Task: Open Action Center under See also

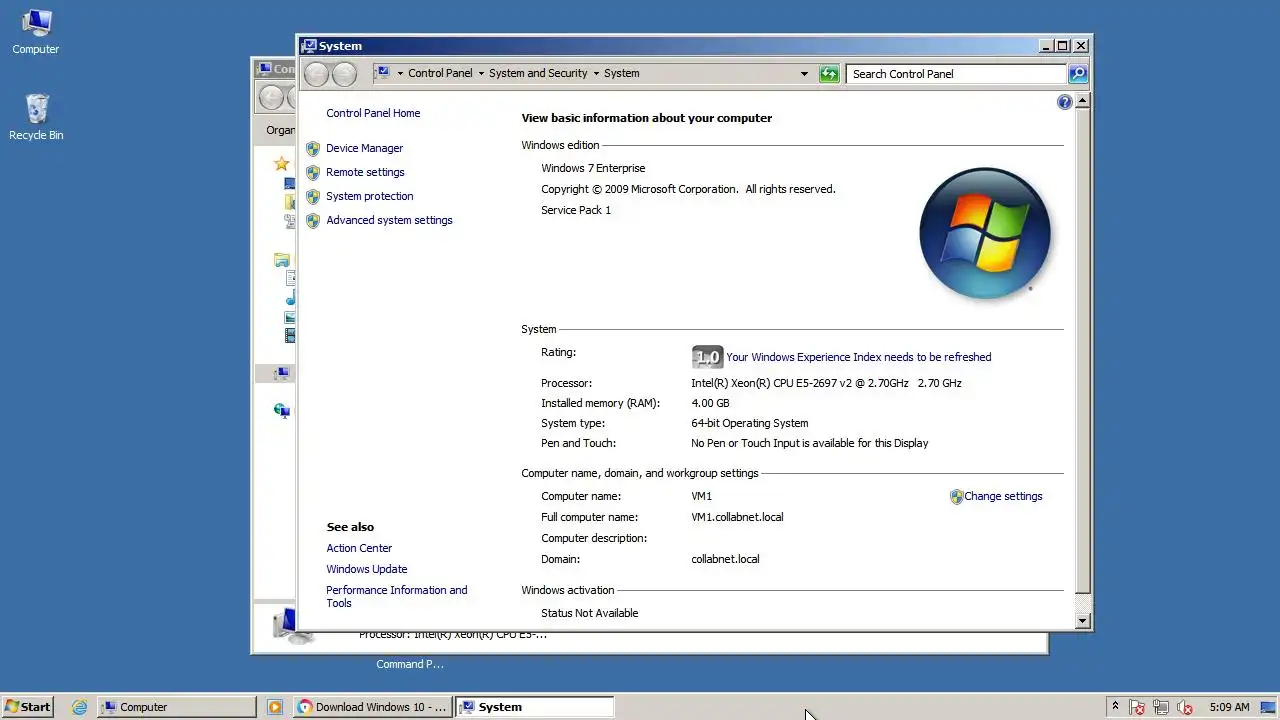Action: [x=359, y=548]
